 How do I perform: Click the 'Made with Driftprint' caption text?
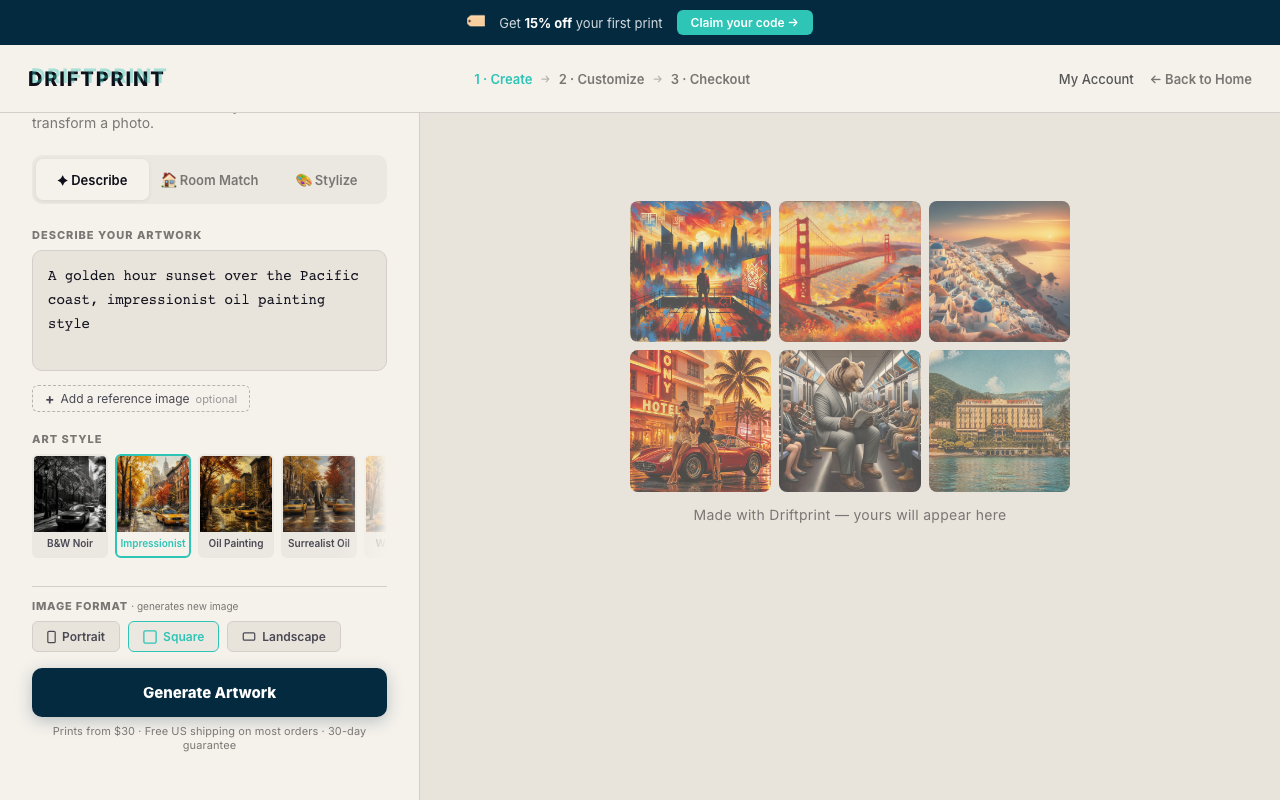tap(850, 515)
